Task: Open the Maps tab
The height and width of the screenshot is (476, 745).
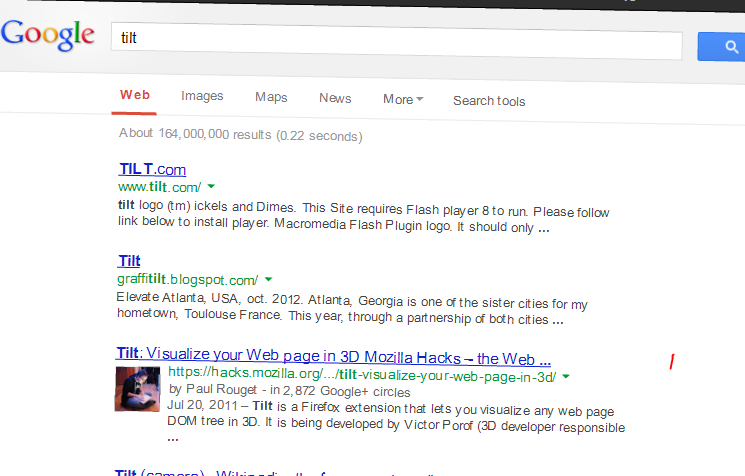Action: pos(271,98)
